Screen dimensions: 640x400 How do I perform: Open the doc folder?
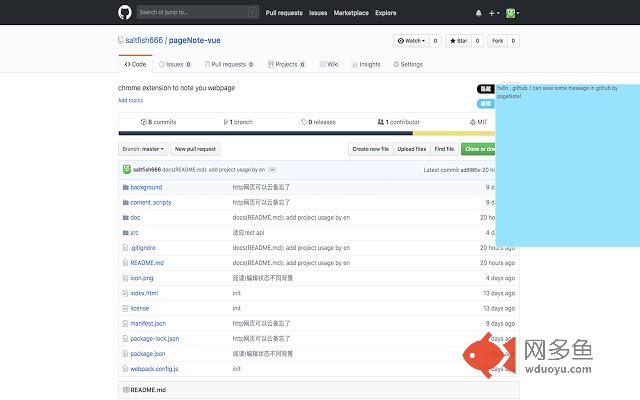pos(135,218)
